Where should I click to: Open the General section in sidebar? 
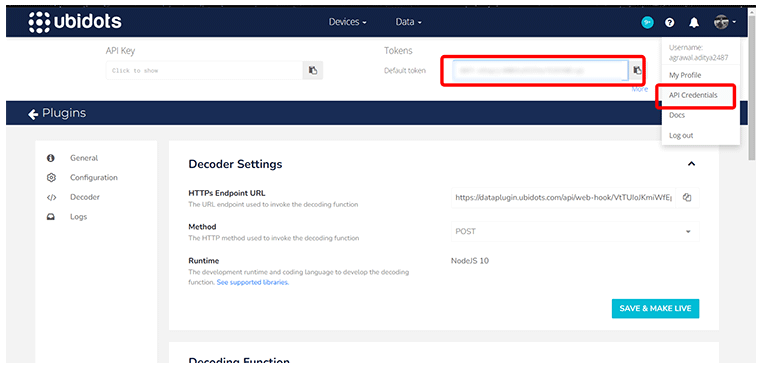tap(84, 158)
